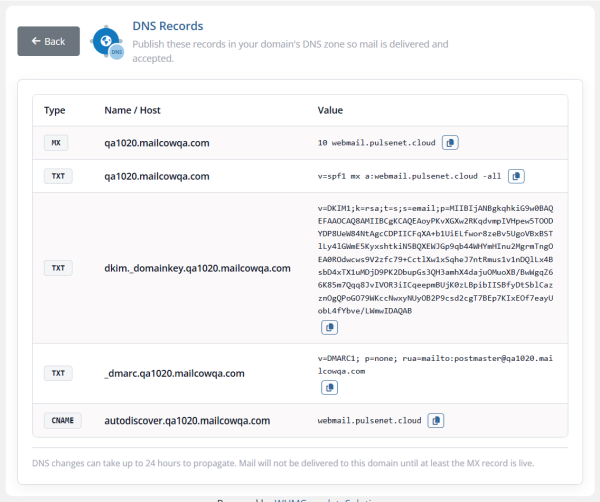This screenshot has height=502, width=600.
Task: Click the v=spf1 mx a:webmail.pulsenet.cloud value
Action: pos(409,176)
